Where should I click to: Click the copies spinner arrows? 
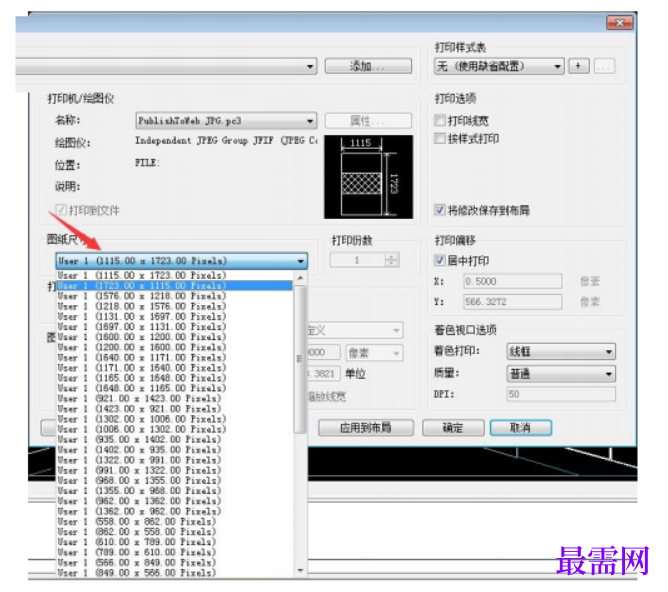(x=392, y=260)
